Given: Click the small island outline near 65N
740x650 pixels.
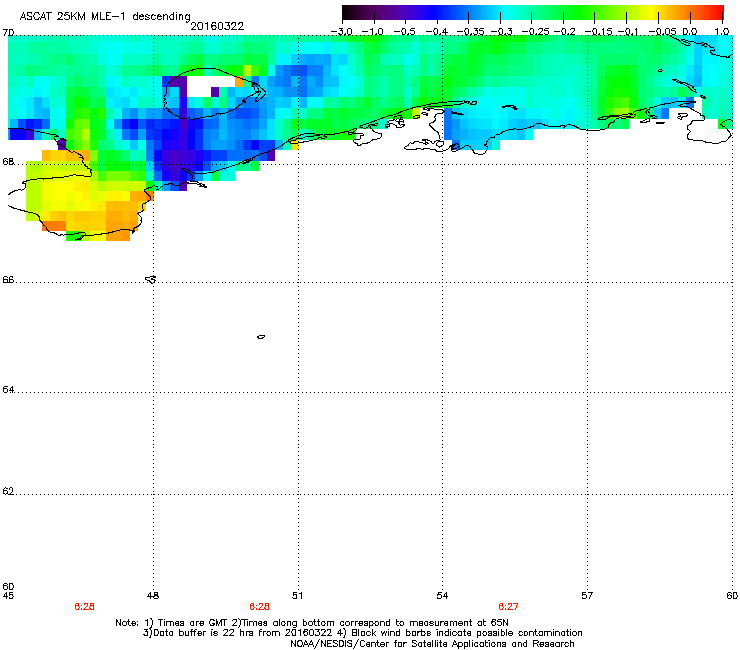Looking at the screenshot, I should point(261,337).
